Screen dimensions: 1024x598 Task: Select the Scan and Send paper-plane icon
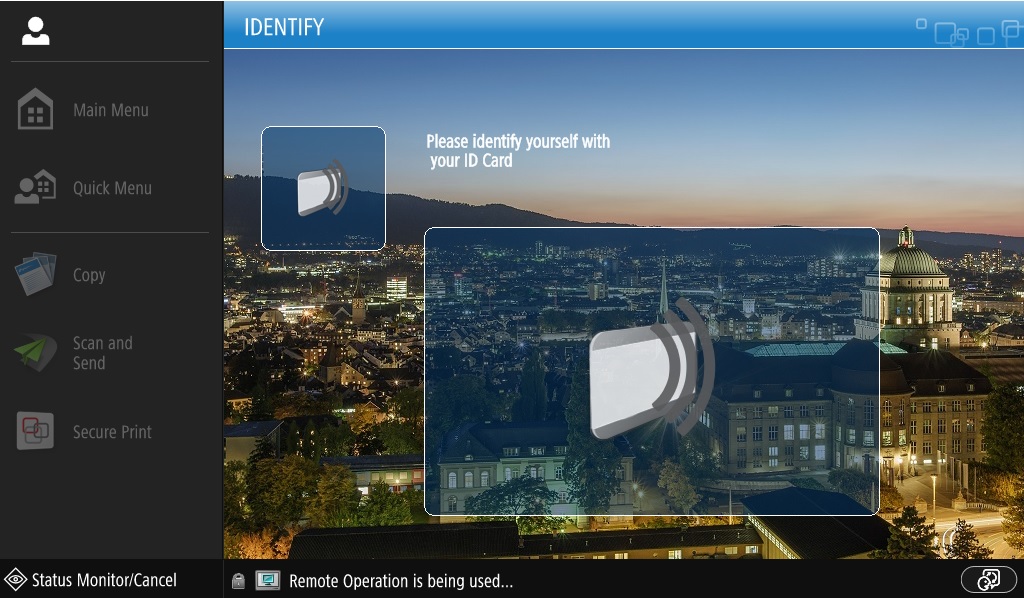coord(34,352)
